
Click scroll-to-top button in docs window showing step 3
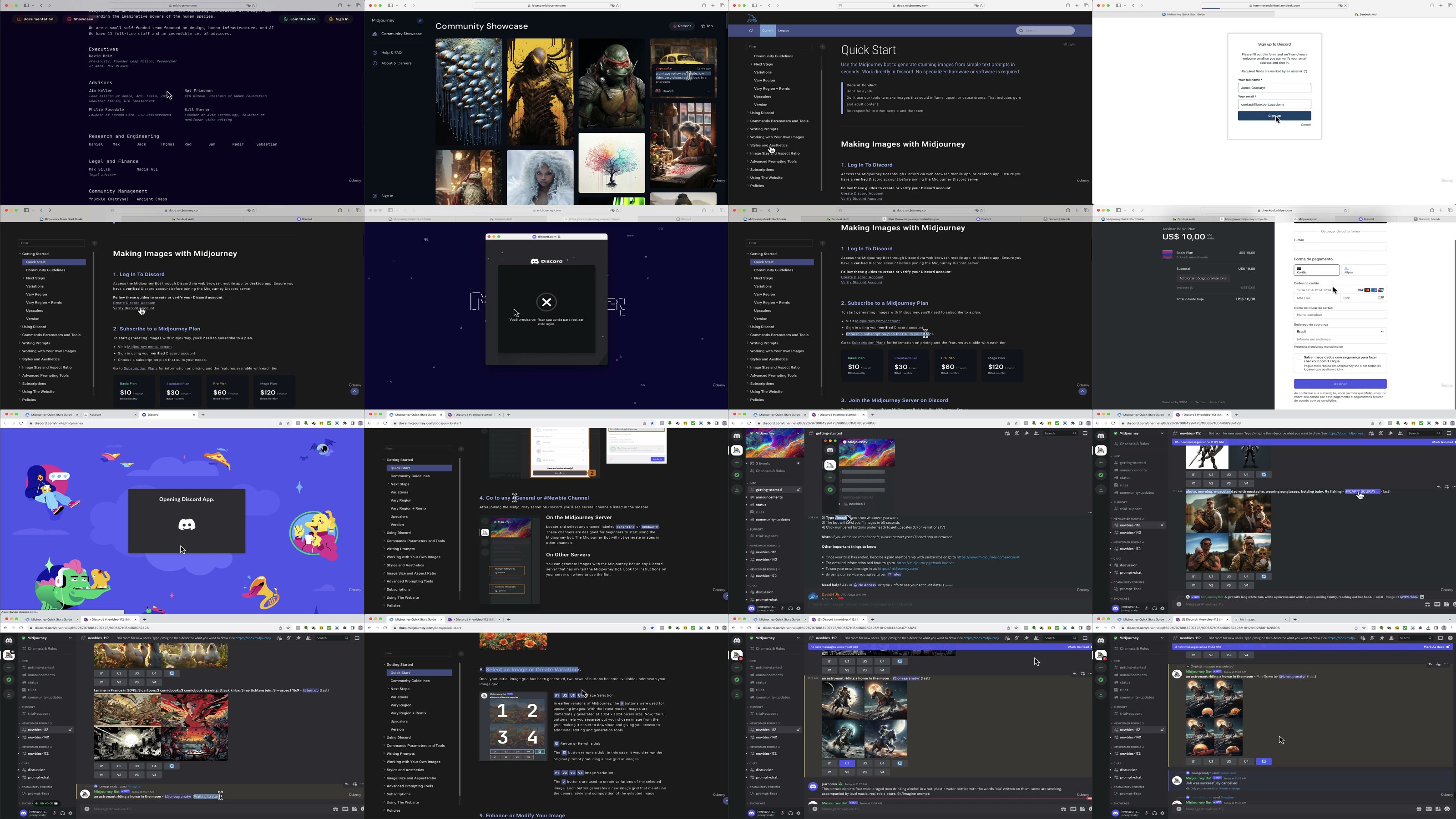(x=1082, y=391)
